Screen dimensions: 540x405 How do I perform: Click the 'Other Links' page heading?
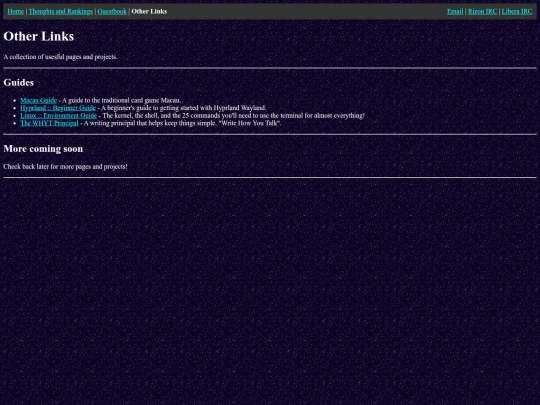(39, 36)
